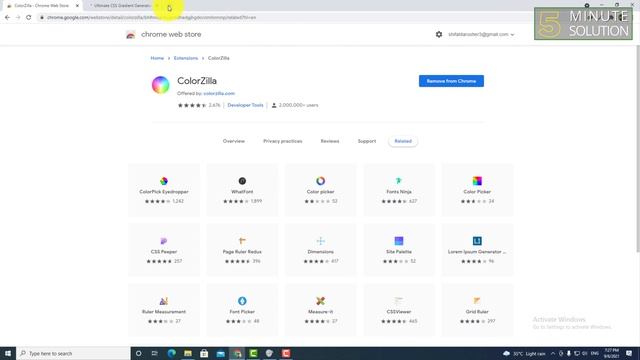Click the Windows taskbar search box
The image size is (640, 360).
73,353
